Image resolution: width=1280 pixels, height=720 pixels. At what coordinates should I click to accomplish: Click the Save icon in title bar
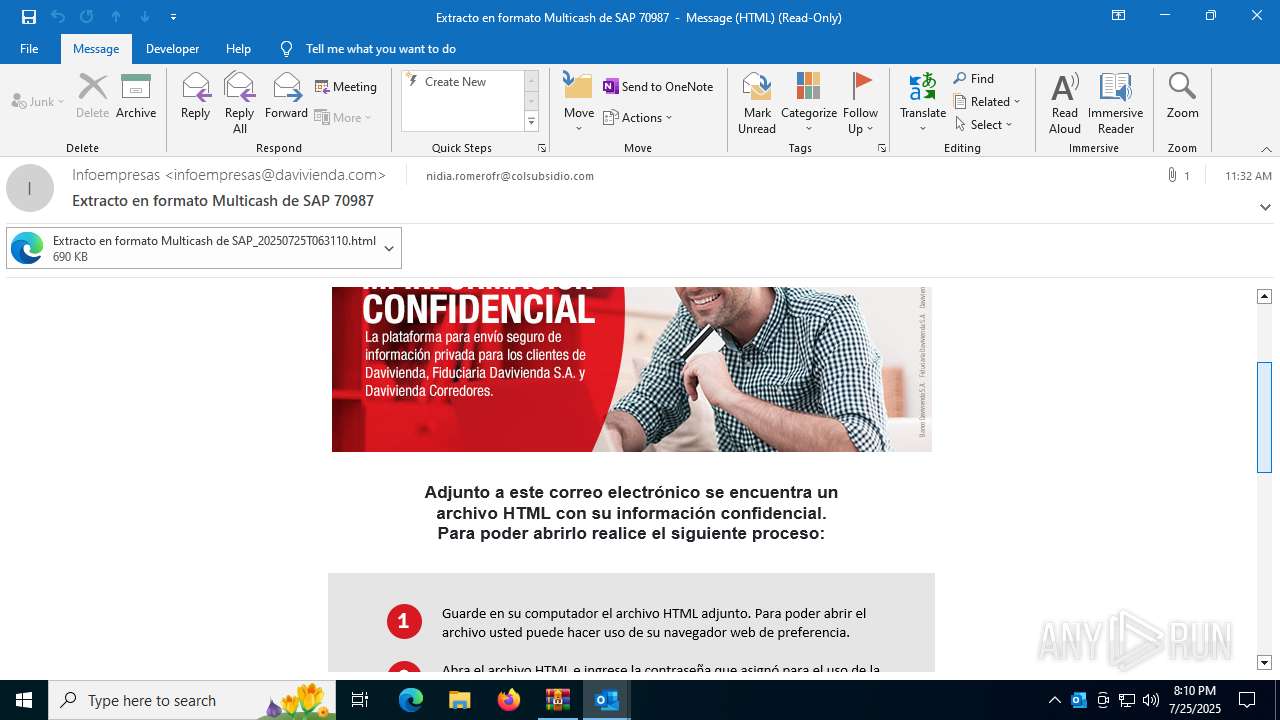29,17
